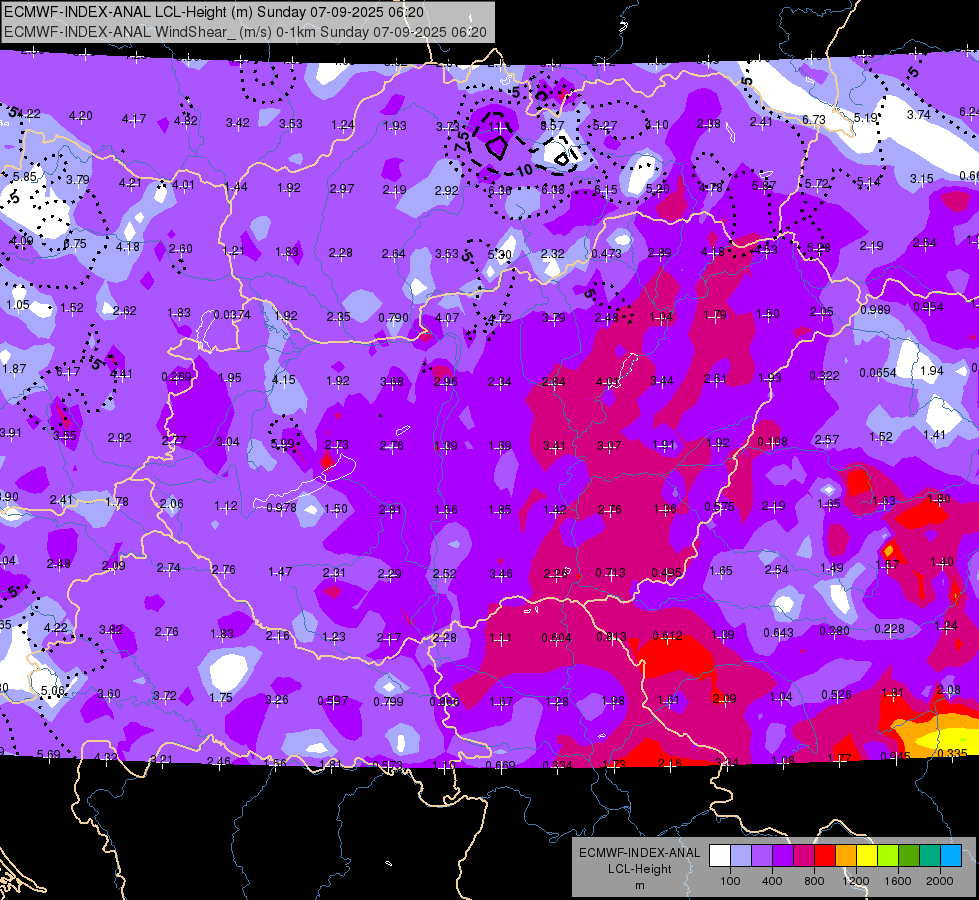Click the legend tick label 800
This screenshot has width=979, height=900.
point(814,881)
